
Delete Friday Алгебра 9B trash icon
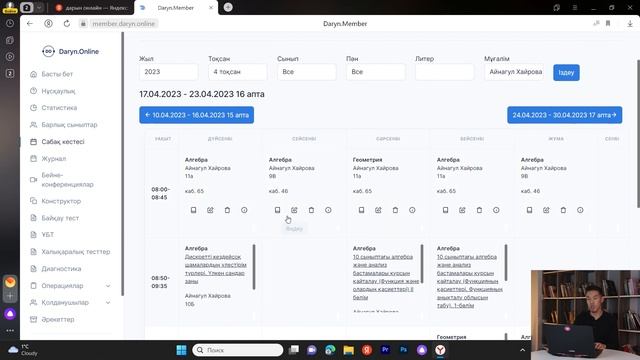pos(563,210)
